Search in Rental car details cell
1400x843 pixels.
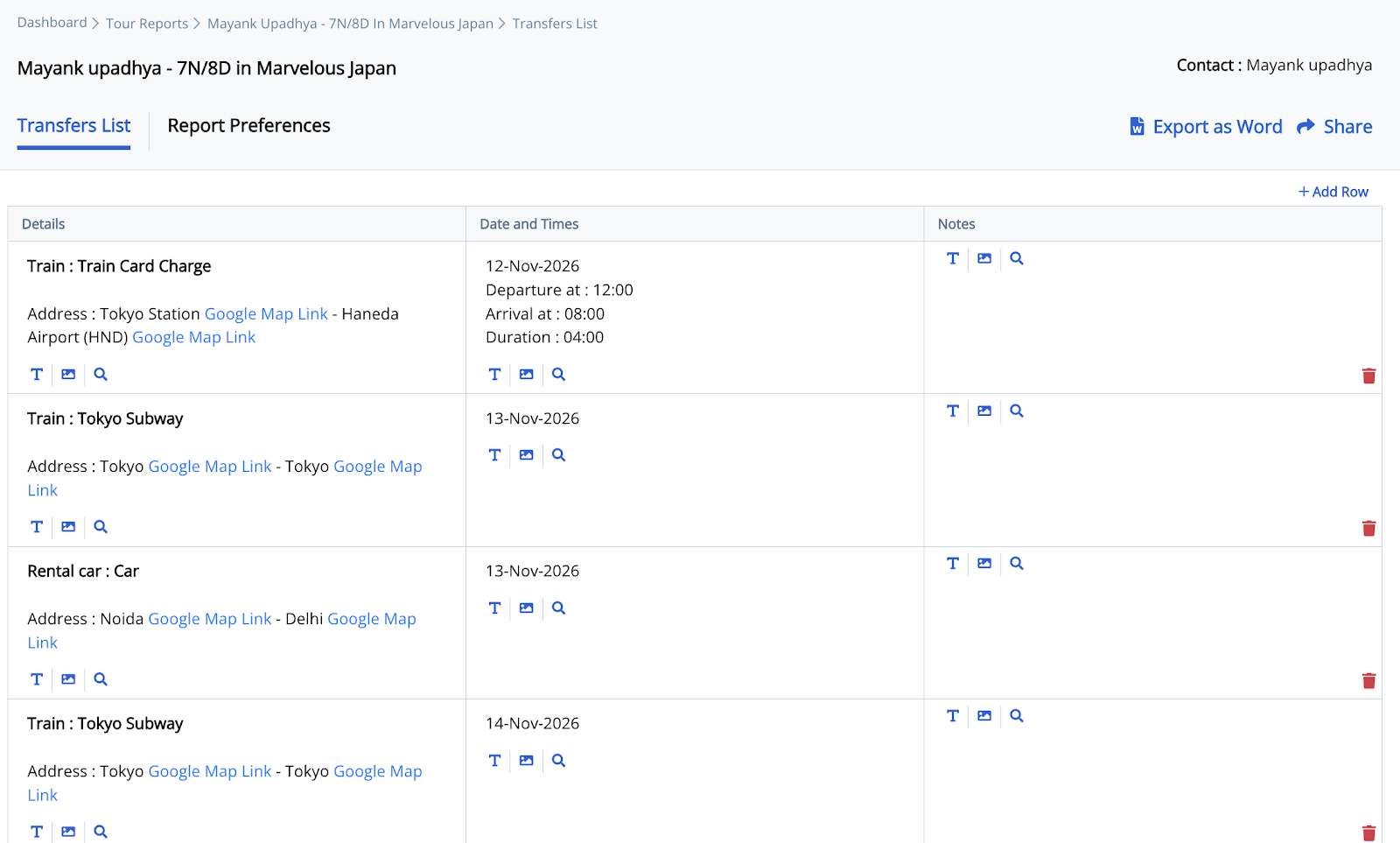click(x=101, y=679)
